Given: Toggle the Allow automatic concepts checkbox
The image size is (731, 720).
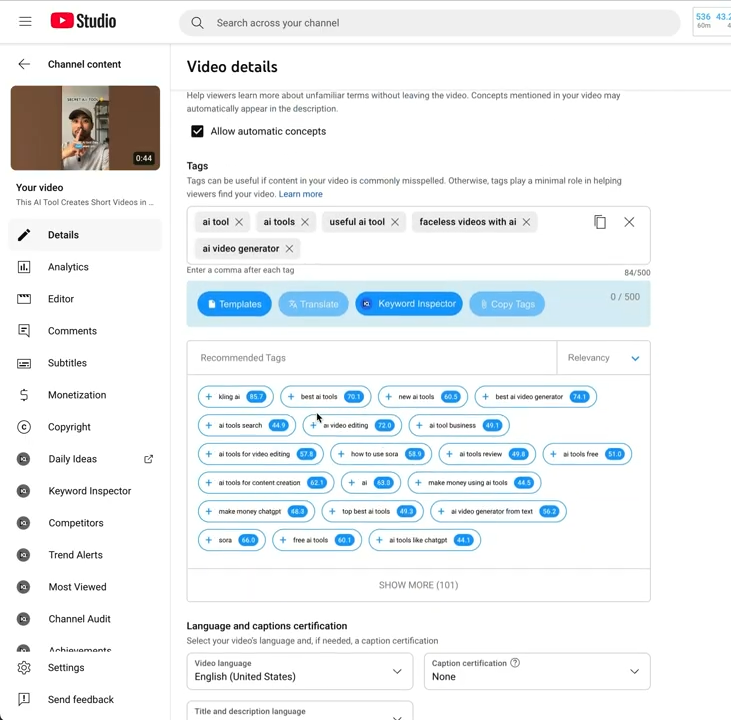Looking at the screenshot, I should (x=197, y=131).
